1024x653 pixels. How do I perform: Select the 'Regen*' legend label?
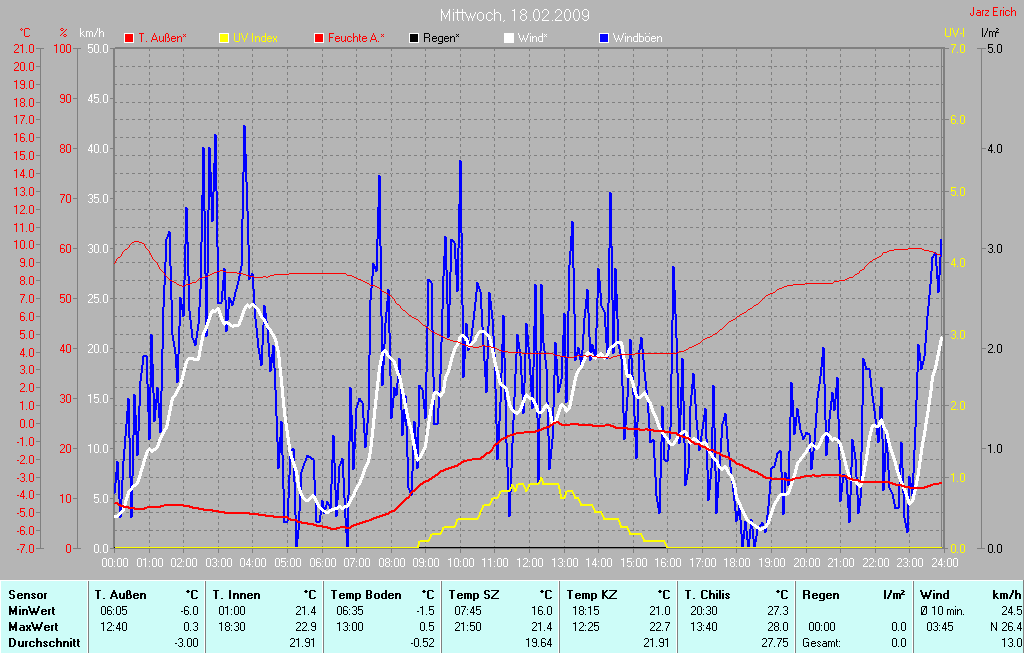tap(441, 39)
